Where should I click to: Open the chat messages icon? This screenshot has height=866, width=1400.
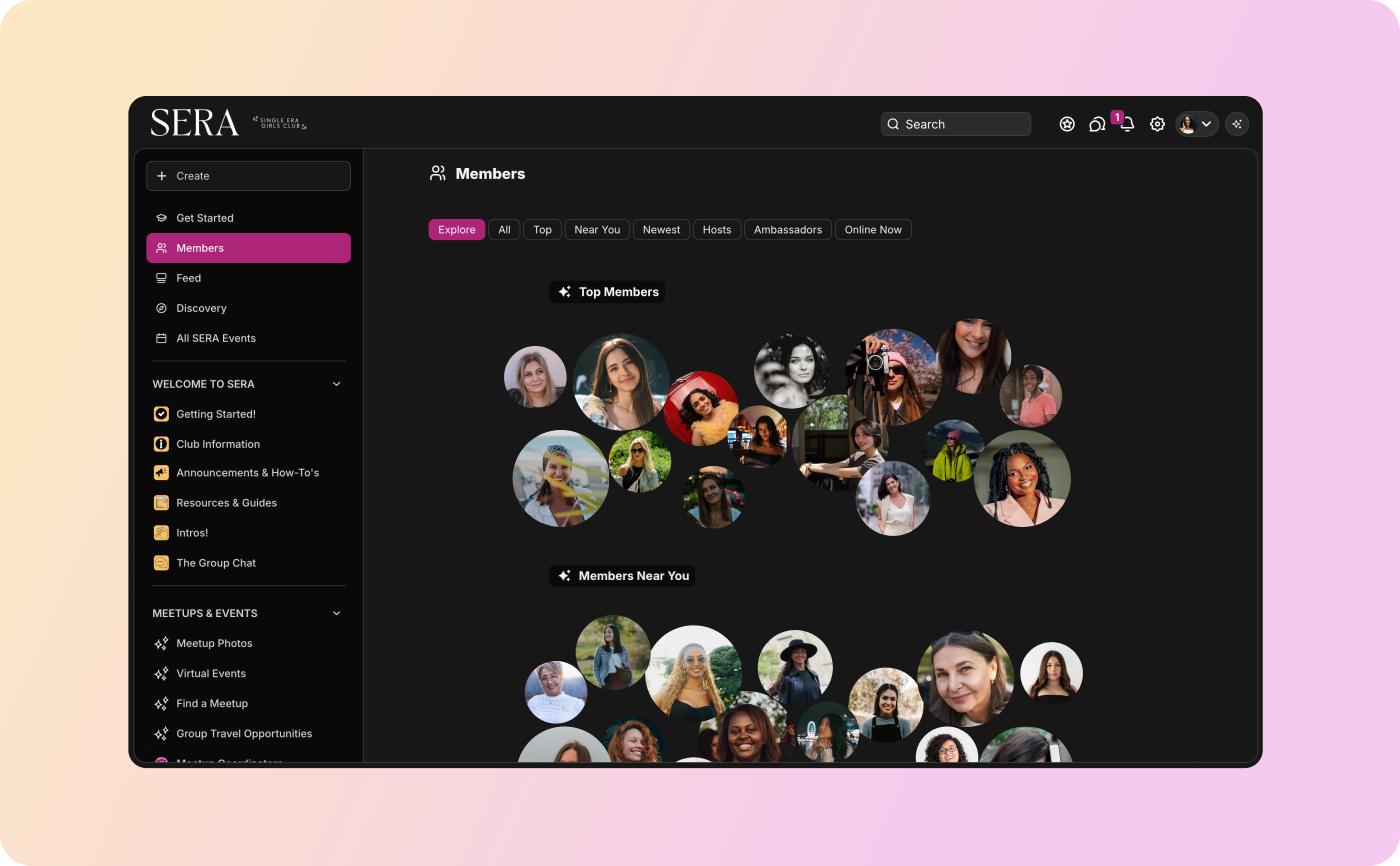click(1097, 124)
